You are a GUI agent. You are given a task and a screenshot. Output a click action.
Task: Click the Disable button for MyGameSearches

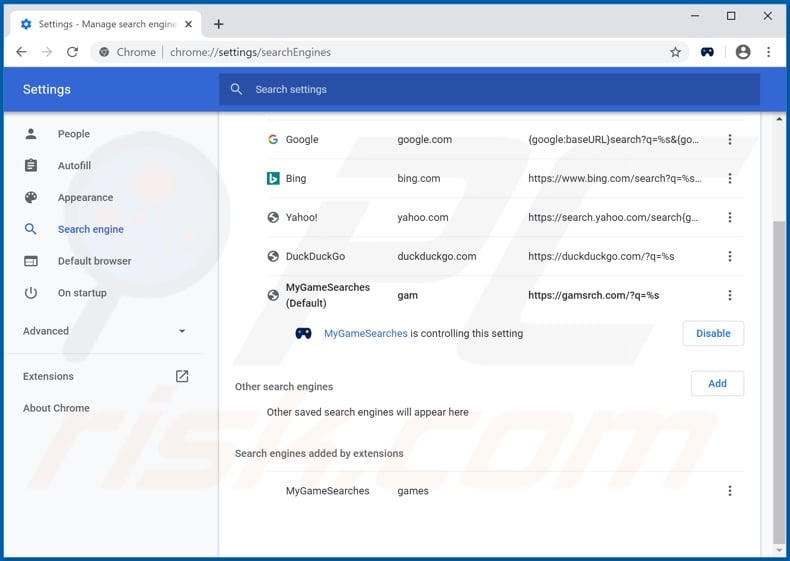713,334
